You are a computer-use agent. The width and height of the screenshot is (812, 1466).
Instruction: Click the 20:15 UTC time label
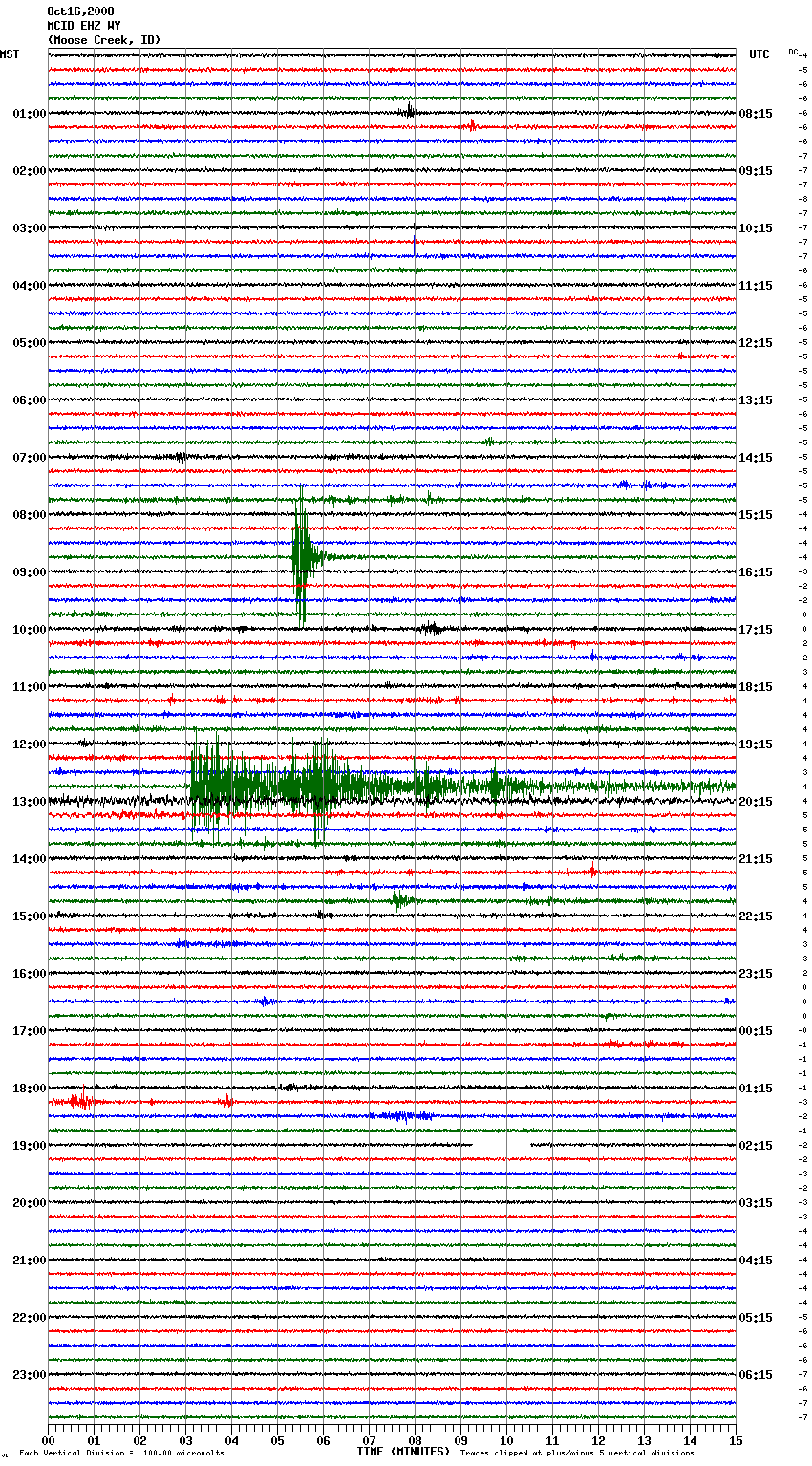pos(756,802)
